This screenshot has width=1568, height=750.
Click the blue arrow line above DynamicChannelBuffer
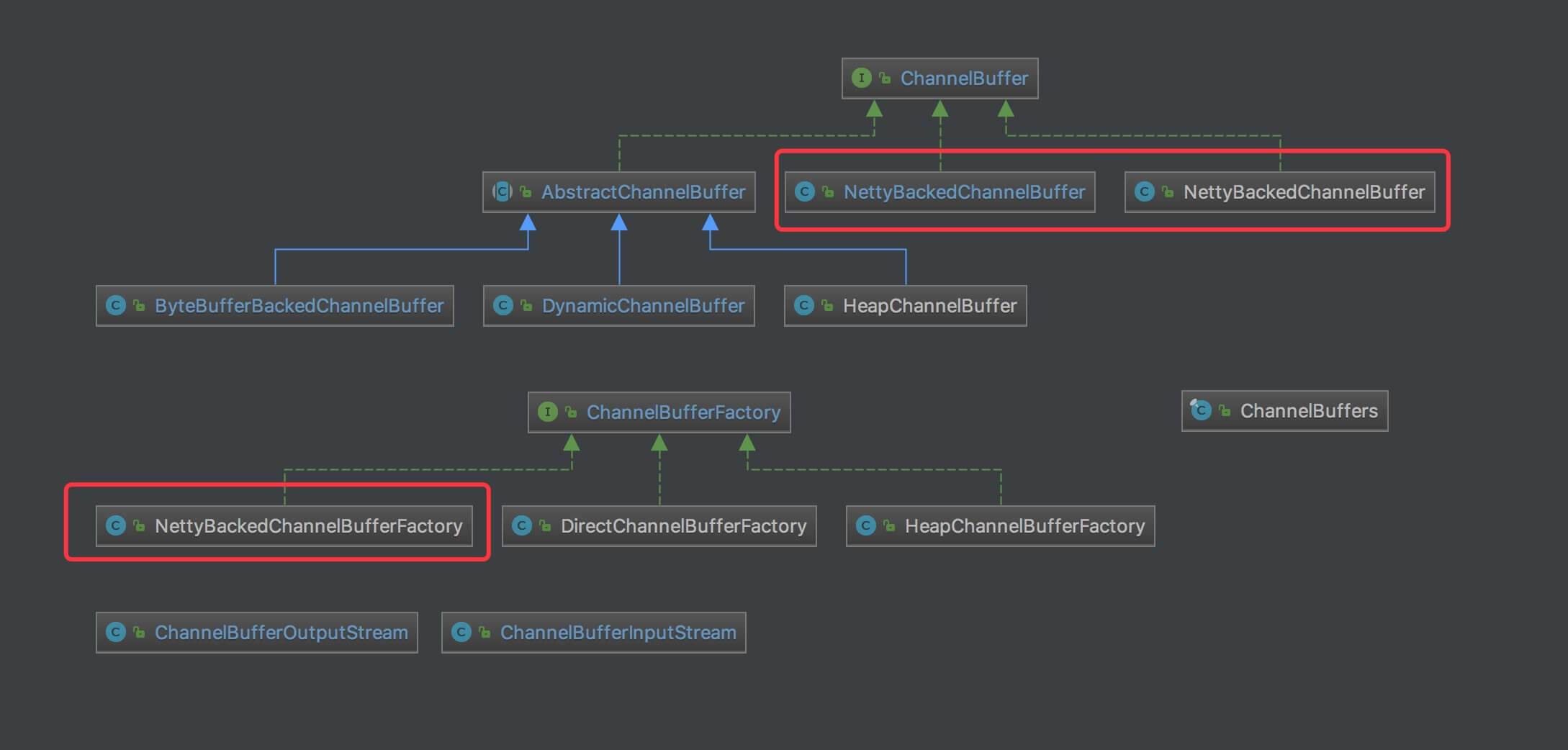pos(619,256)
